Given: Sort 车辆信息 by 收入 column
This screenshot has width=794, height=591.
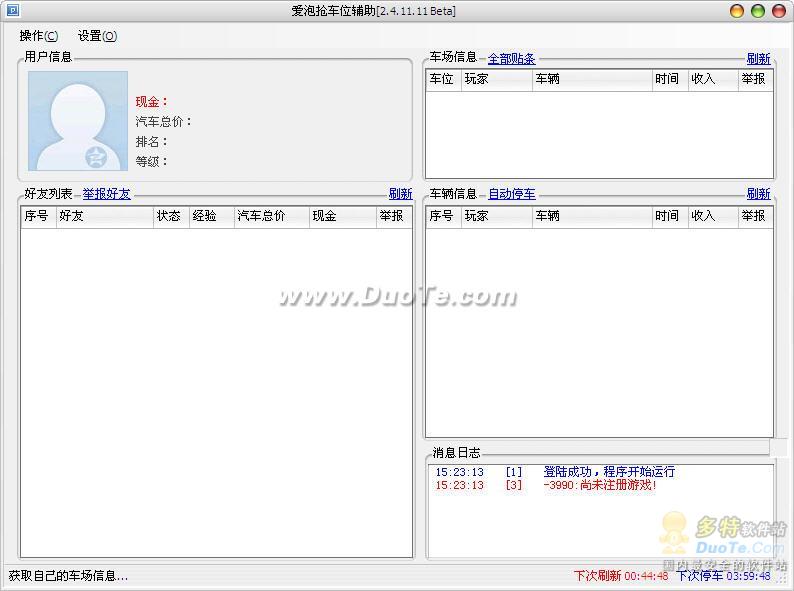Looking at the screenshot, I should point(713,217).
